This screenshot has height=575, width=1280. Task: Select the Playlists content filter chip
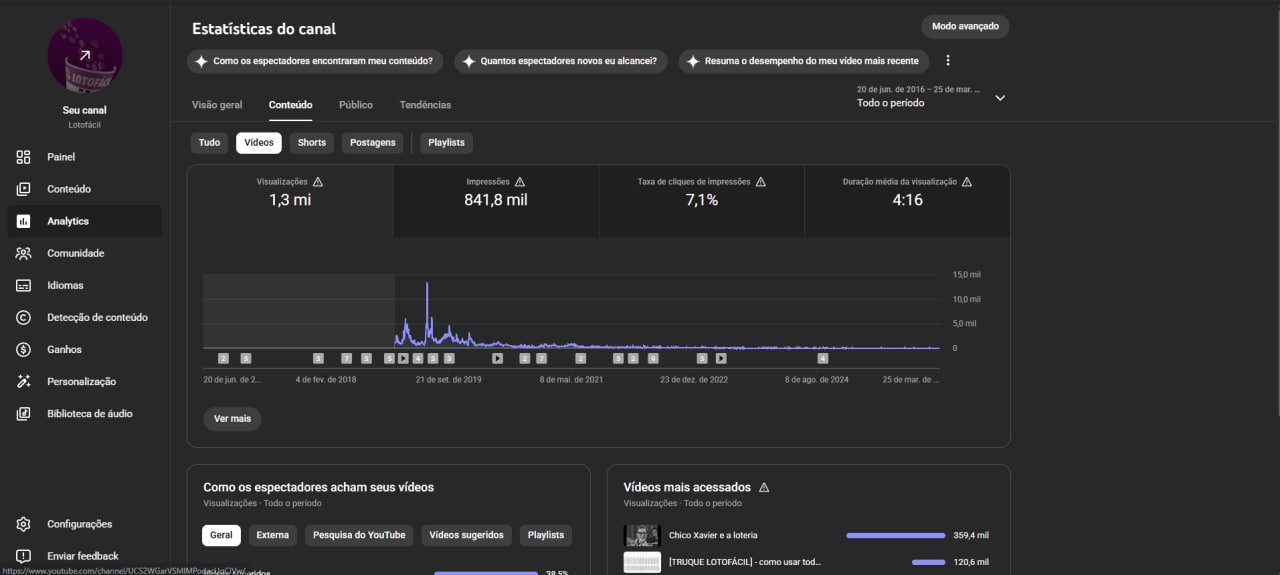pyautogui.click(x=446, y=142)
